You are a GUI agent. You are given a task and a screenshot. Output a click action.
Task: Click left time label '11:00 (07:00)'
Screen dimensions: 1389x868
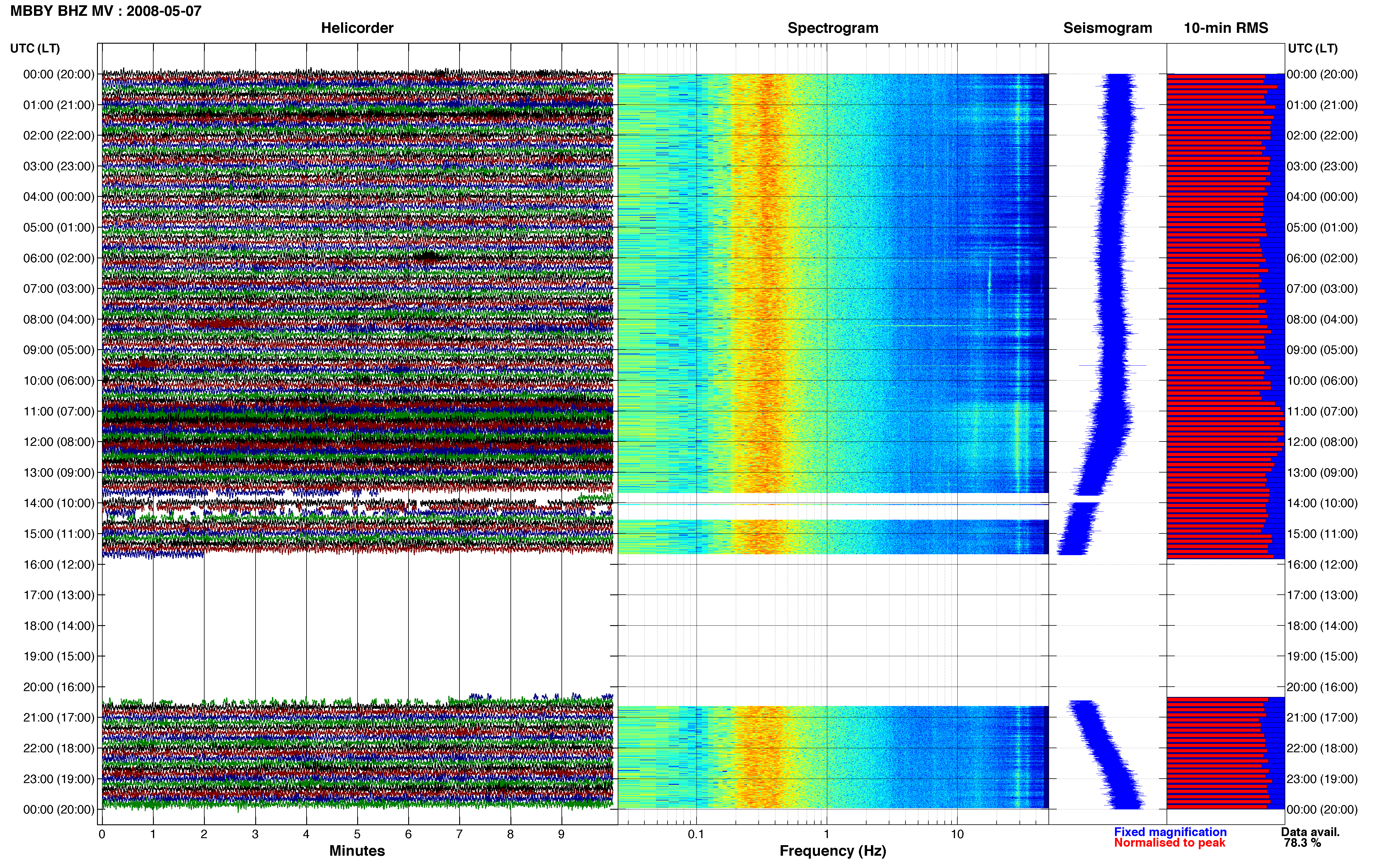59,412
